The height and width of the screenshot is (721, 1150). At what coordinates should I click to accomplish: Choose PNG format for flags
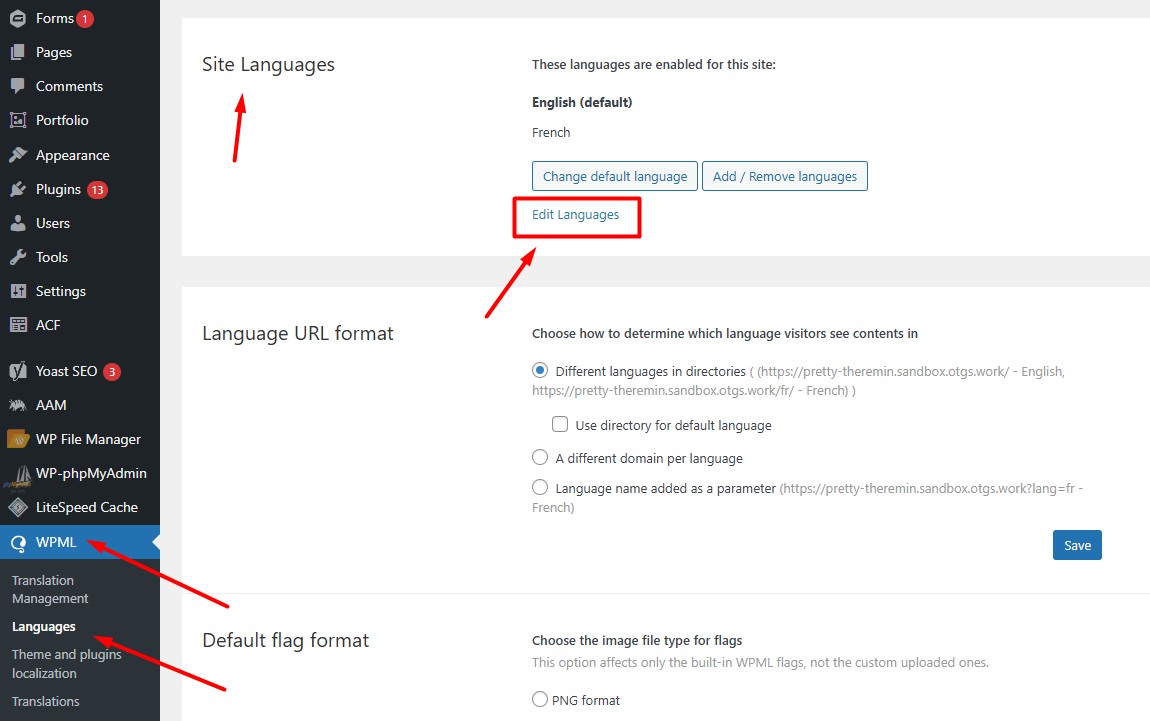pos(540,700)
